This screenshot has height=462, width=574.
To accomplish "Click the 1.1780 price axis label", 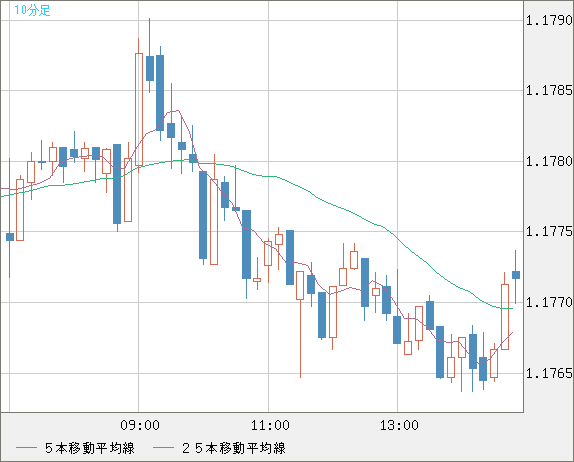I will tap(549, 161).
